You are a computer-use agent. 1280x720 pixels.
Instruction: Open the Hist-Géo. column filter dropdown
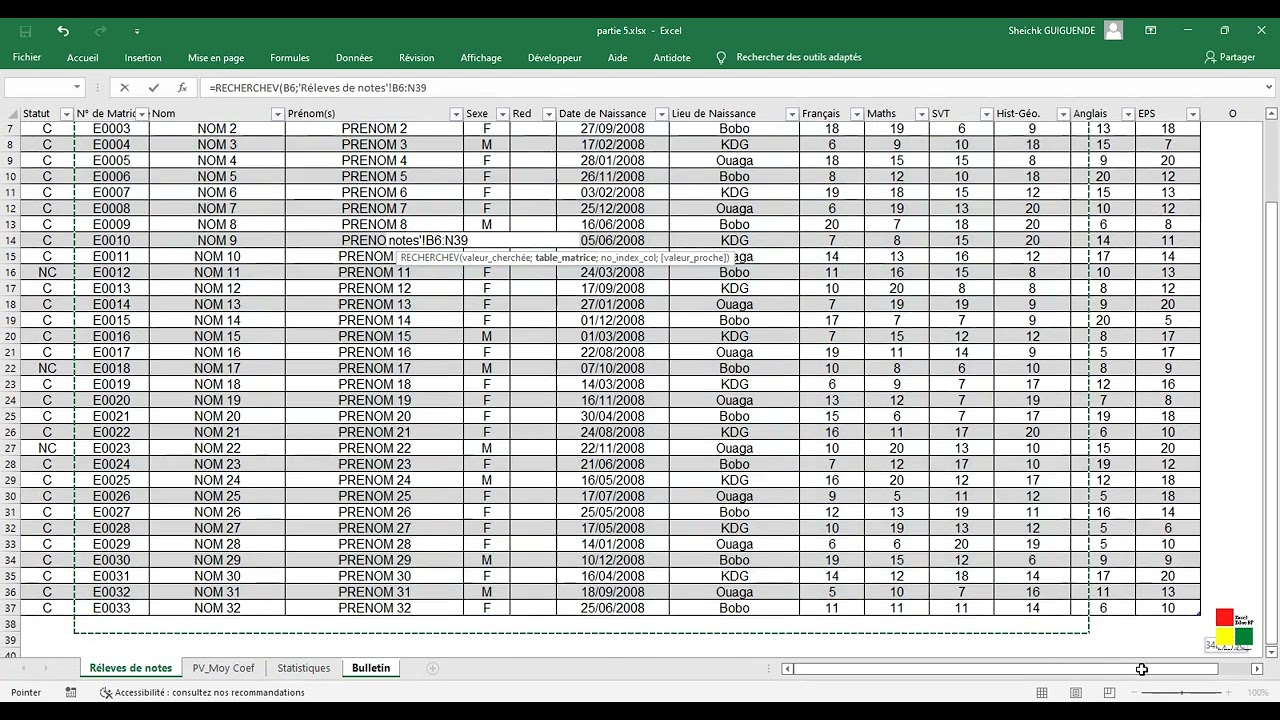pyautogui.click(x=1063, y=114)
